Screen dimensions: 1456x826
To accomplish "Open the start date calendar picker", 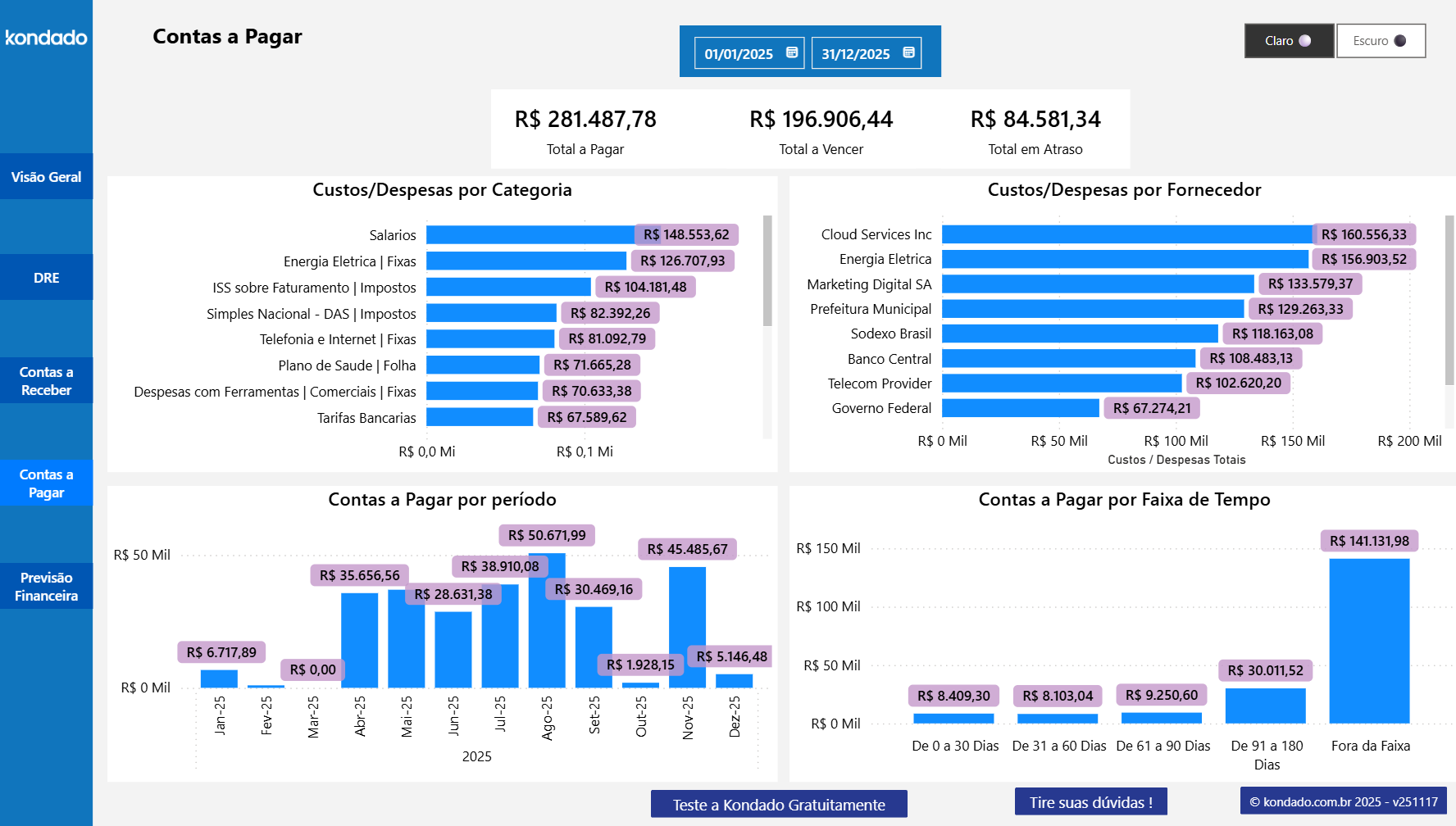I will coord(789,52).
